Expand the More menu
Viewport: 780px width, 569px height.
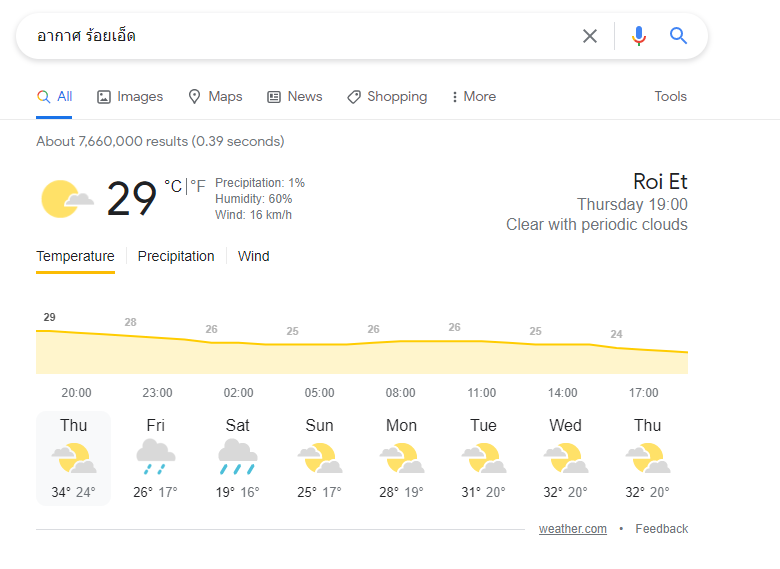coord(474,96)
